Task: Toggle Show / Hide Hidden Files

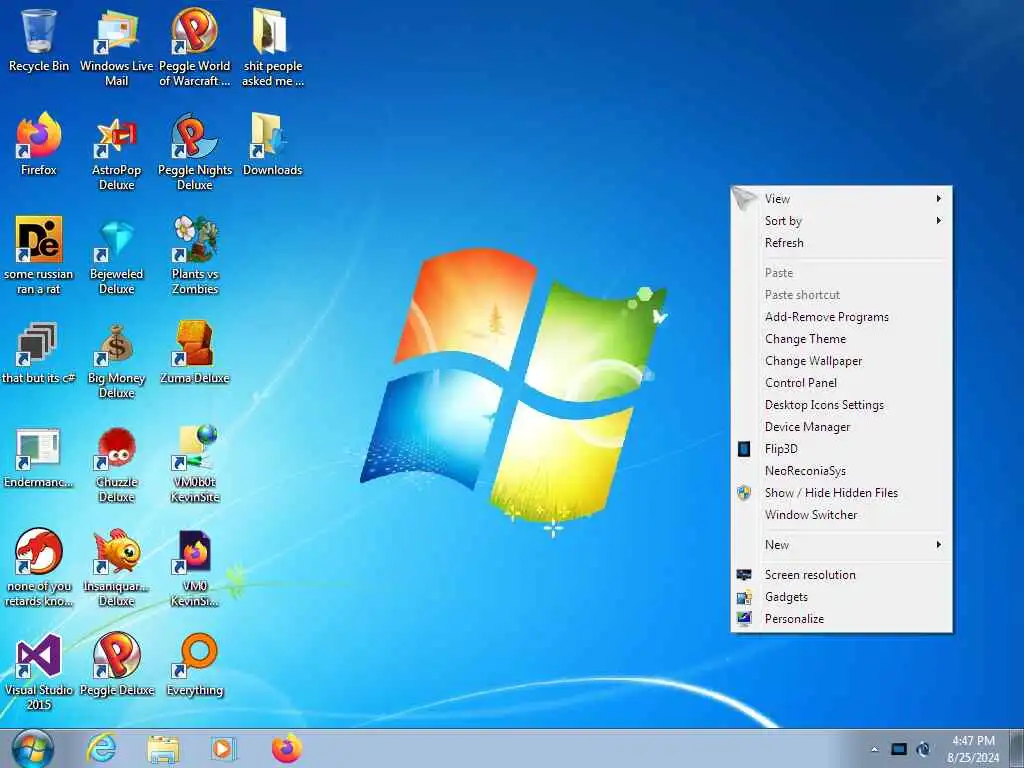Action: click(x=841, y=493)
